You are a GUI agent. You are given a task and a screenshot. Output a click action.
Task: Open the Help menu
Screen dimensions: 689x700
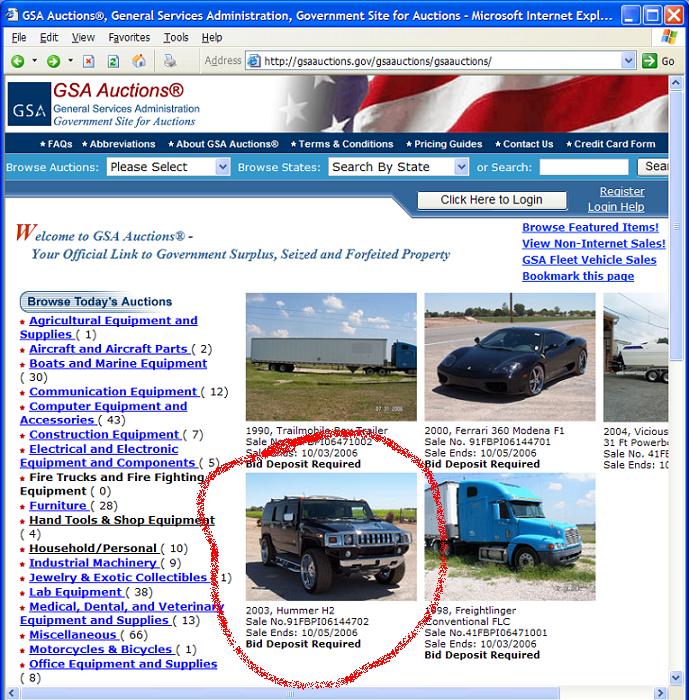tap(212, 38)
